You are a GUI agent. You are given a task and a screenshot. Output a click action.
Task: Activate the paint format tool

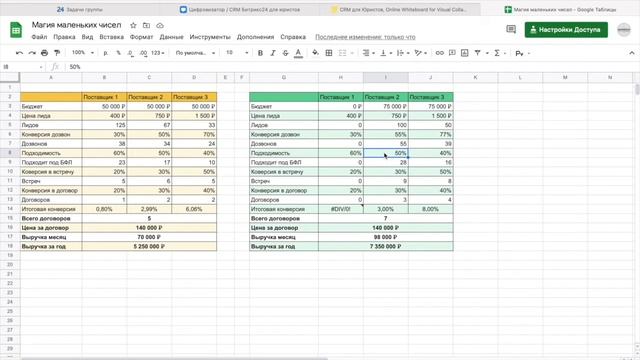point(57,53)
